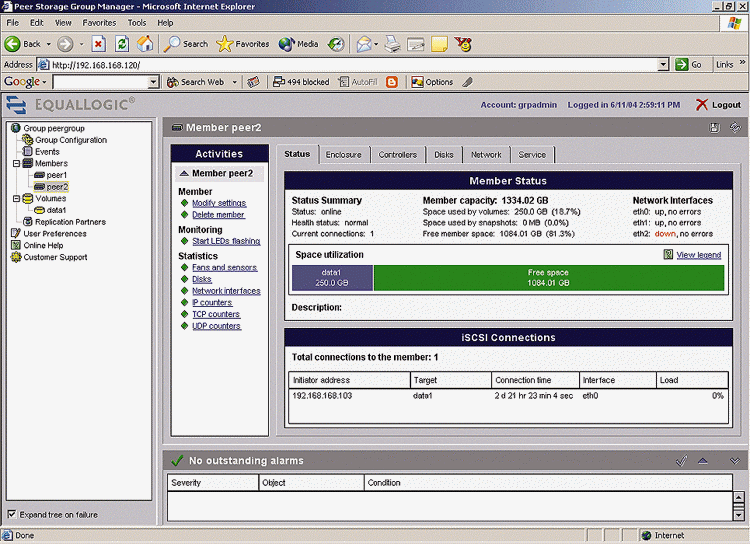Screen dimensions: 750x544
Task: Open Network interfaces statistics link
Action: [x=226, y=291]
